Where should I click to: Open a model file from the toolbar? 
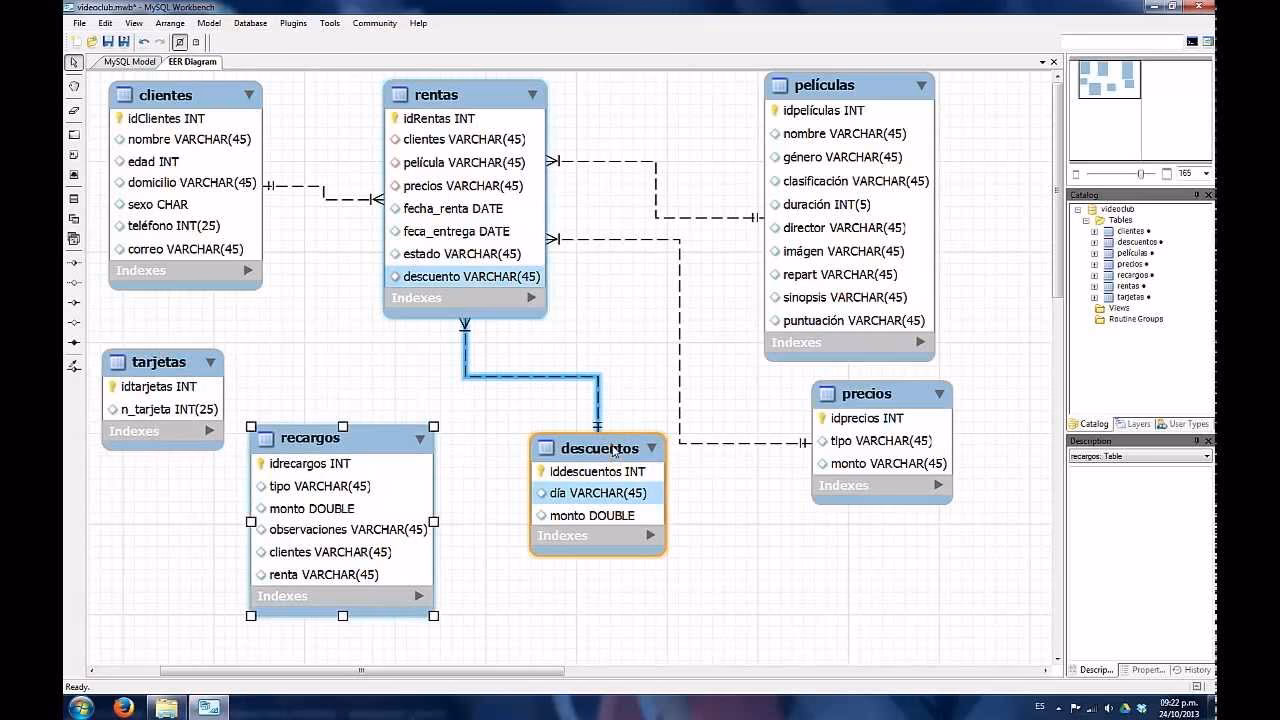(x=92, y=42)
